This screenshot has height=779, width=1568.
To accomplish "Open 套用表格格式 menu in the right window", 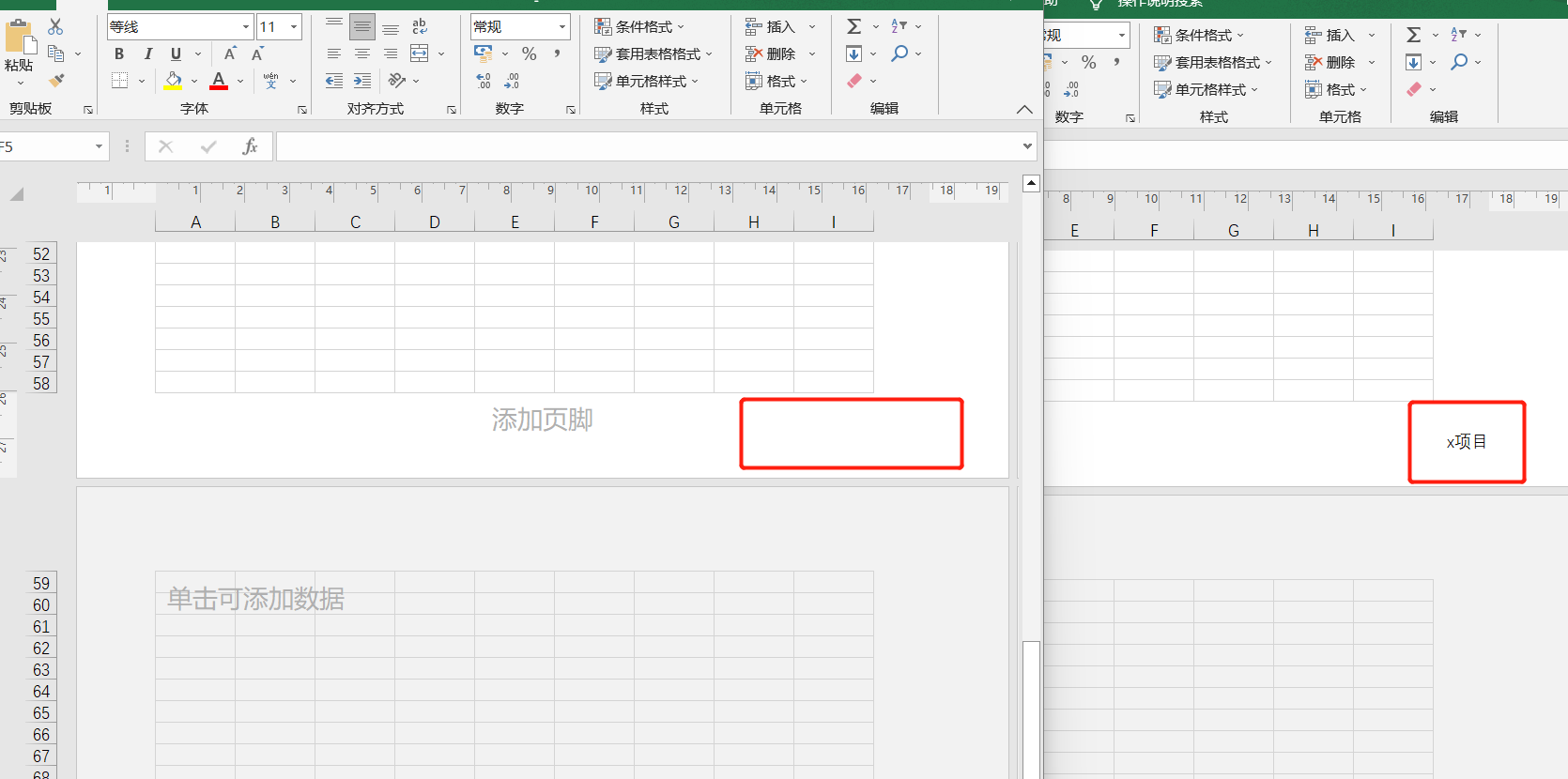I will tap(1213, 62).
